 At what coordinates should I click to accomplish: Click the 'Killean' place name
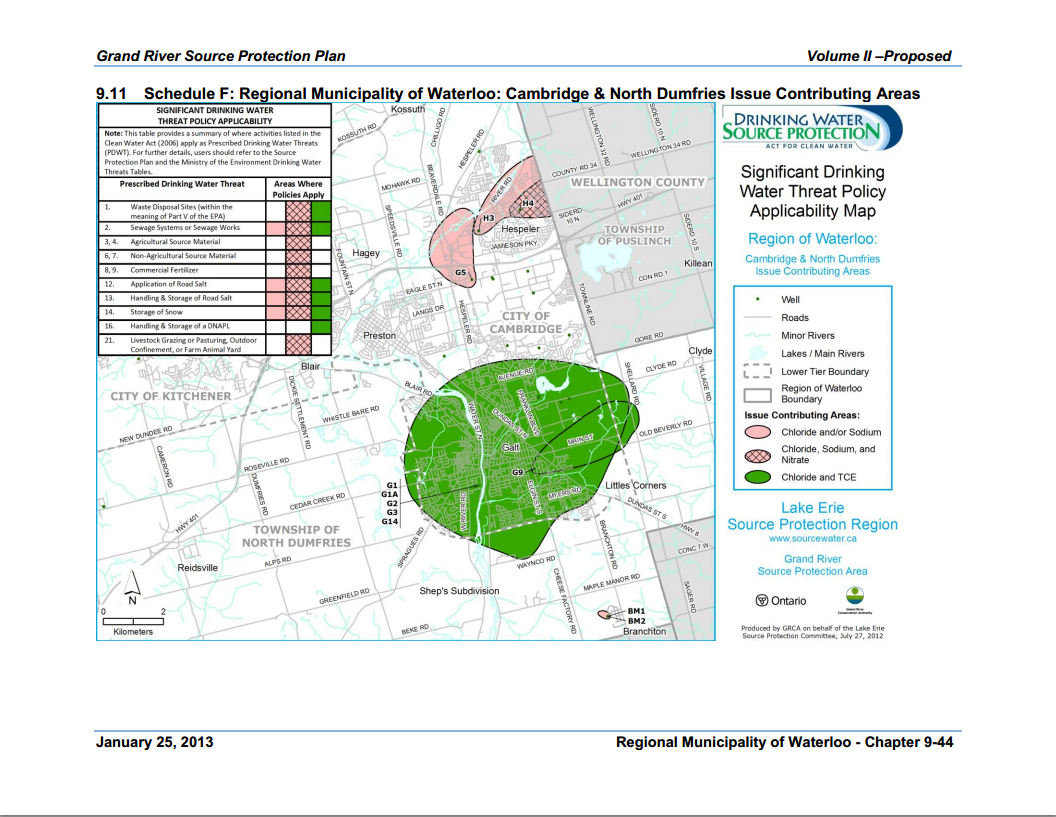point(698,263)
